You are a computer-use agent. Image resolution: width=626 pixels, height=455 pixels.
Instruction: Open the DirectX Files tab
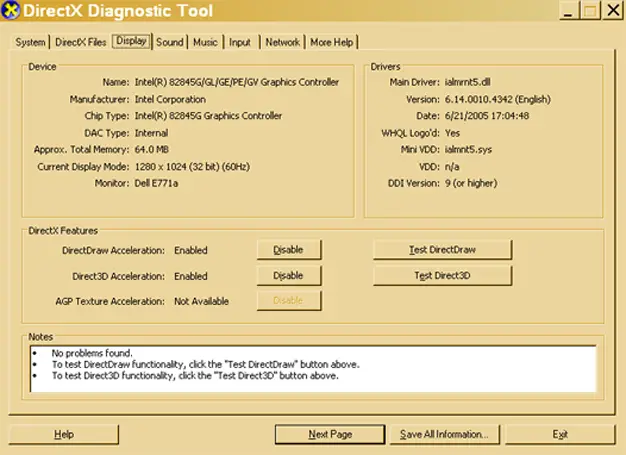pyautogui.click(x=81, y=42)
